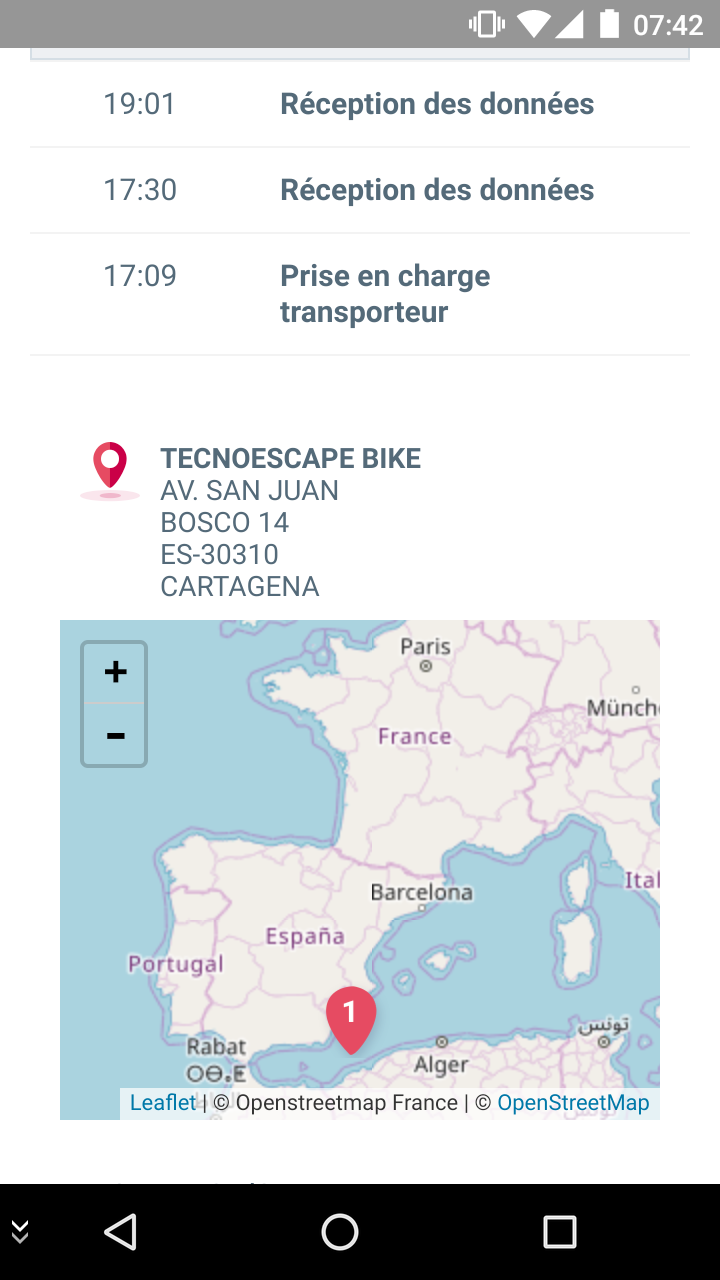The image size is (720, 1280).
Task: Open the Leaflet attribution link
Action: tap(163, 1103)
